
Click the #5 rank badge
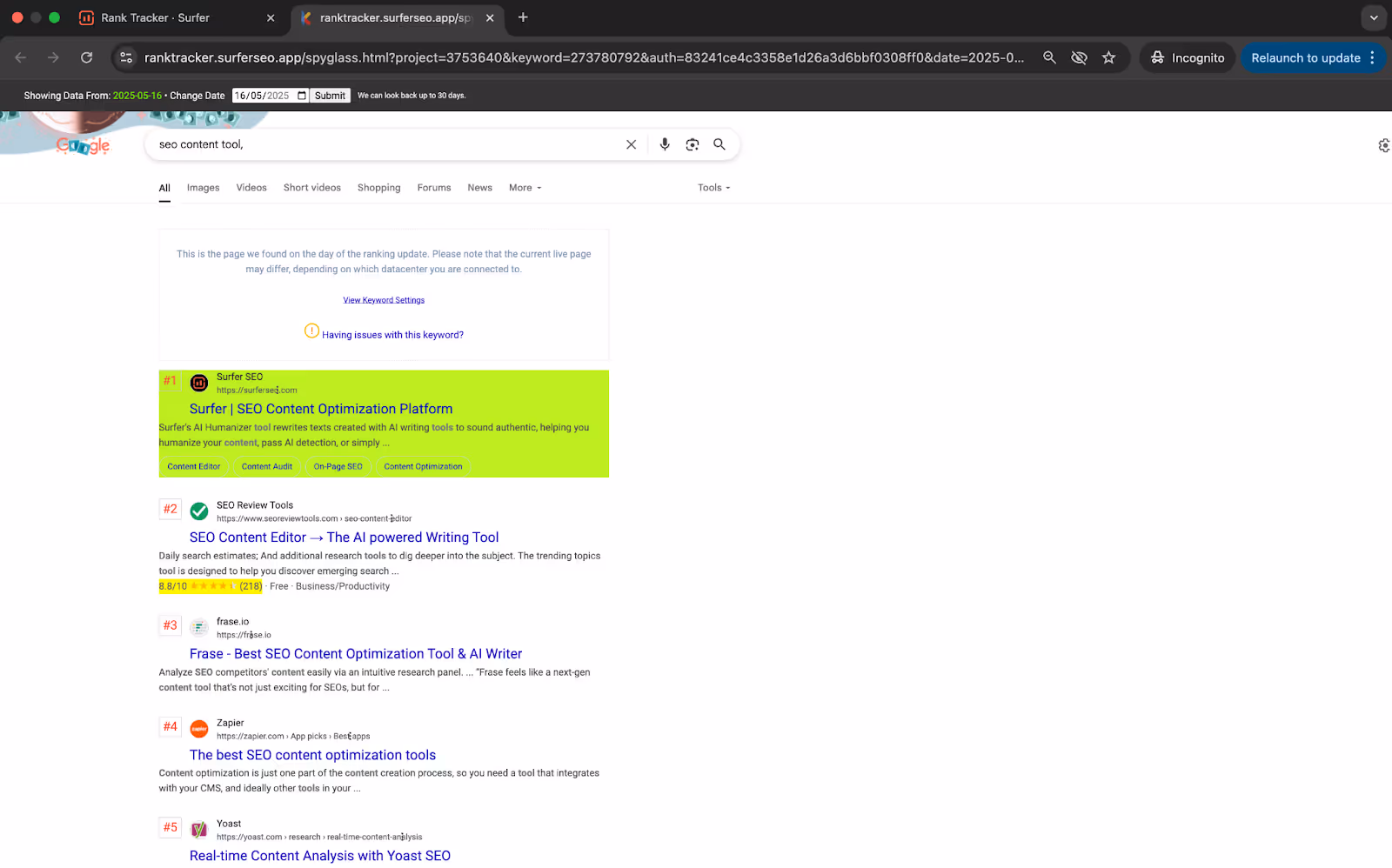171,827
